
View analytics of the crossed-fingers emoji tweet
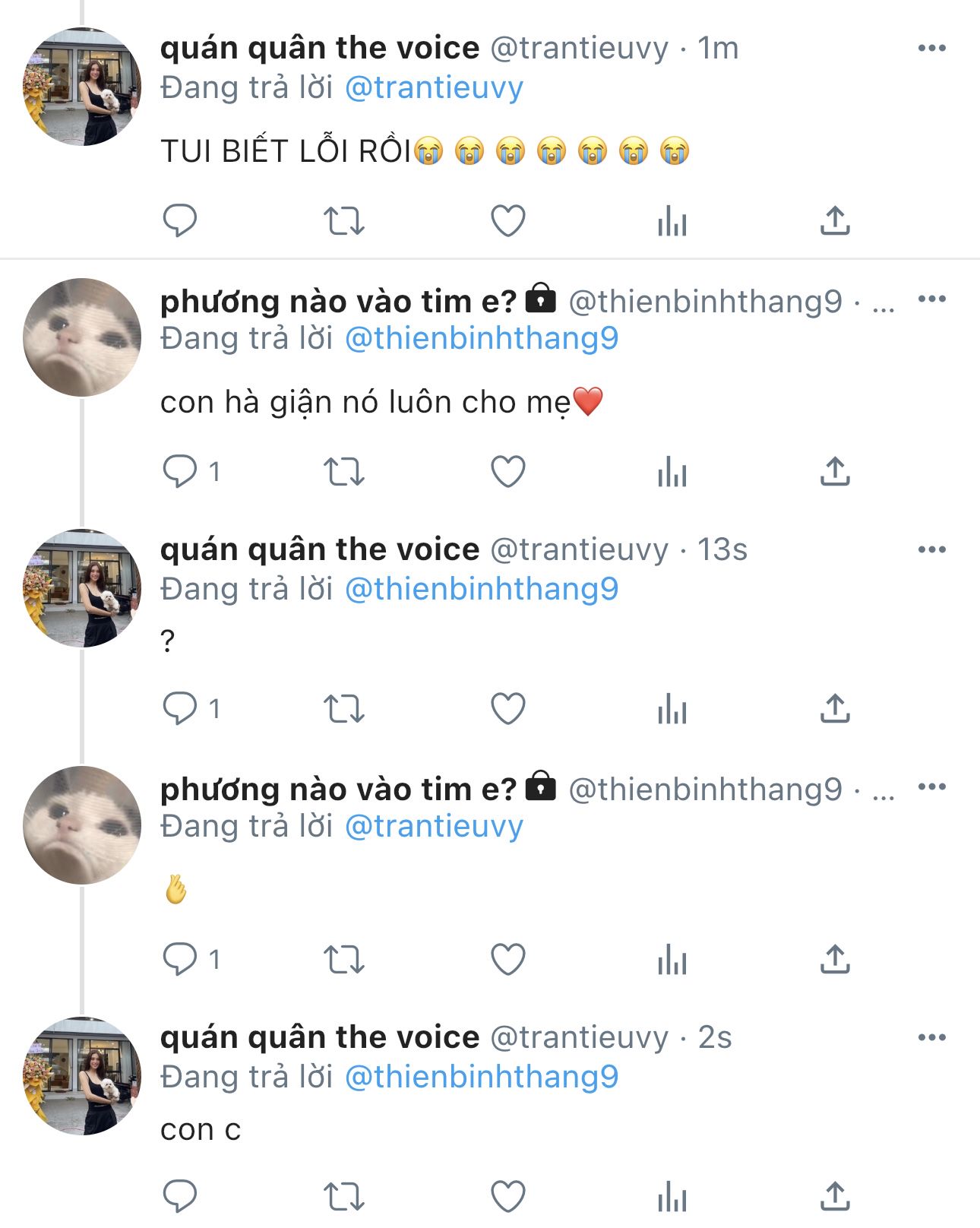(672, 960)
